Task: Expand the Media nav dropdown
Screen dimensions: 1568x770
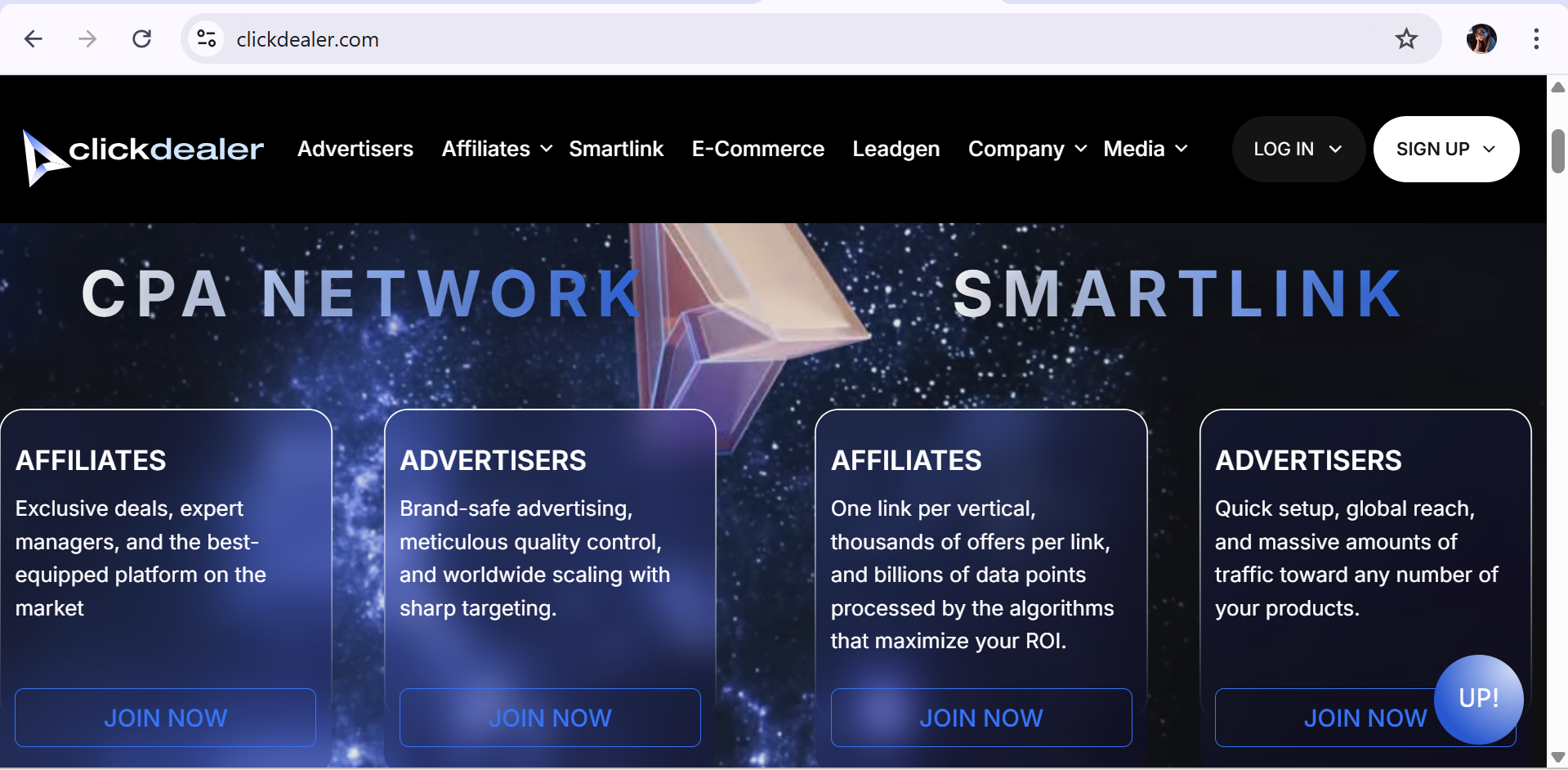Action: click(x=1145, y=149)
